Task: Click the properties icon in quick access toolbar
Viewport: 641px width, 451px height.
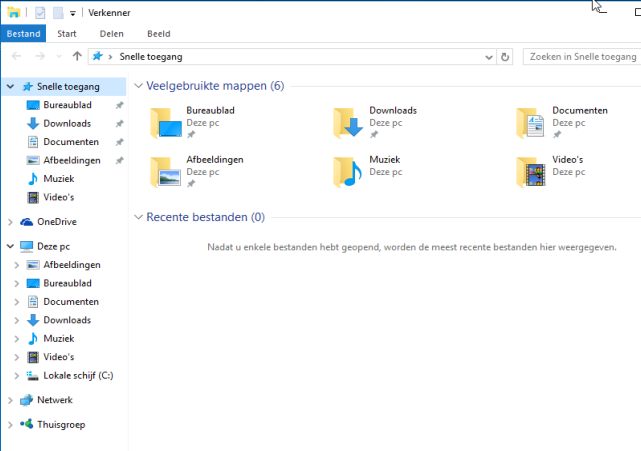Action: (x=40, y=12)
